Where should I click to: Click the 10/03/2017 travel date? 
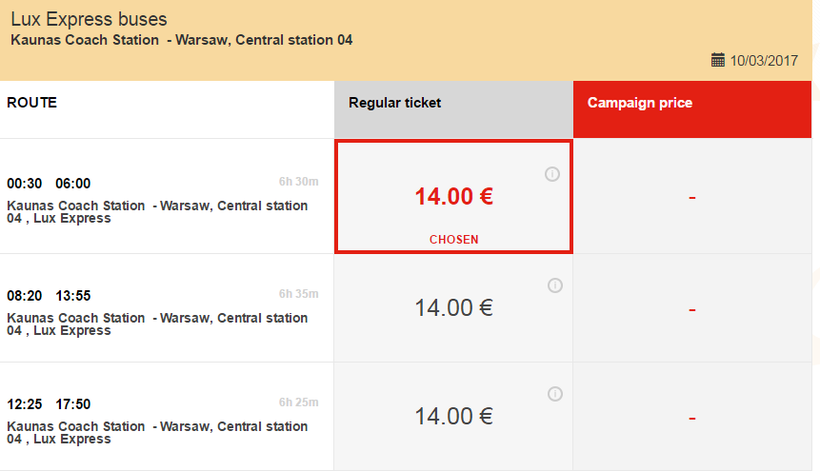764,61
